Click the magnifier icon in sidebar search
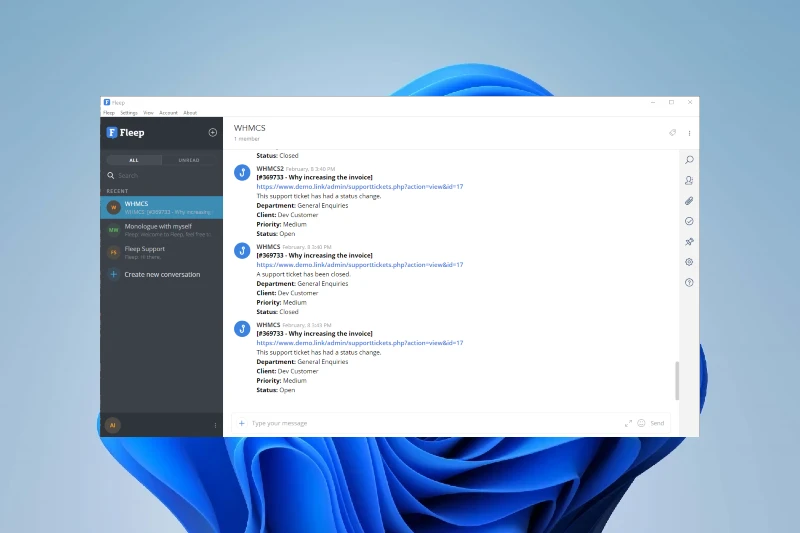Viewport: 800px width, 533px height. pyautogui.click(x=111, y=175)
